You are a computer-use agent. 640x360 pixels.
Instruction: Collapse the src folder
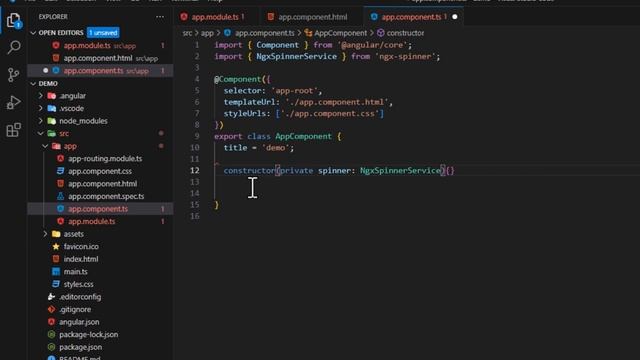[41, 133]
